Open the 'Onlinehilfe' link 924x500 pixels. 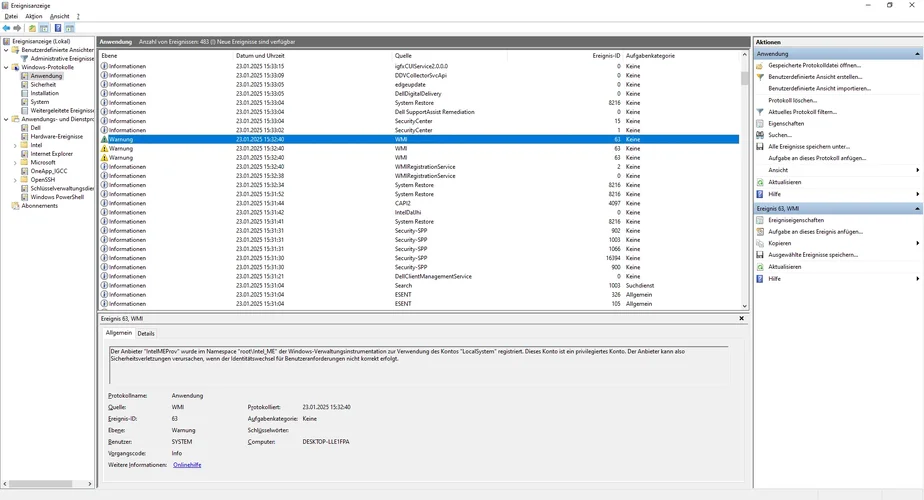pos(187,465)
